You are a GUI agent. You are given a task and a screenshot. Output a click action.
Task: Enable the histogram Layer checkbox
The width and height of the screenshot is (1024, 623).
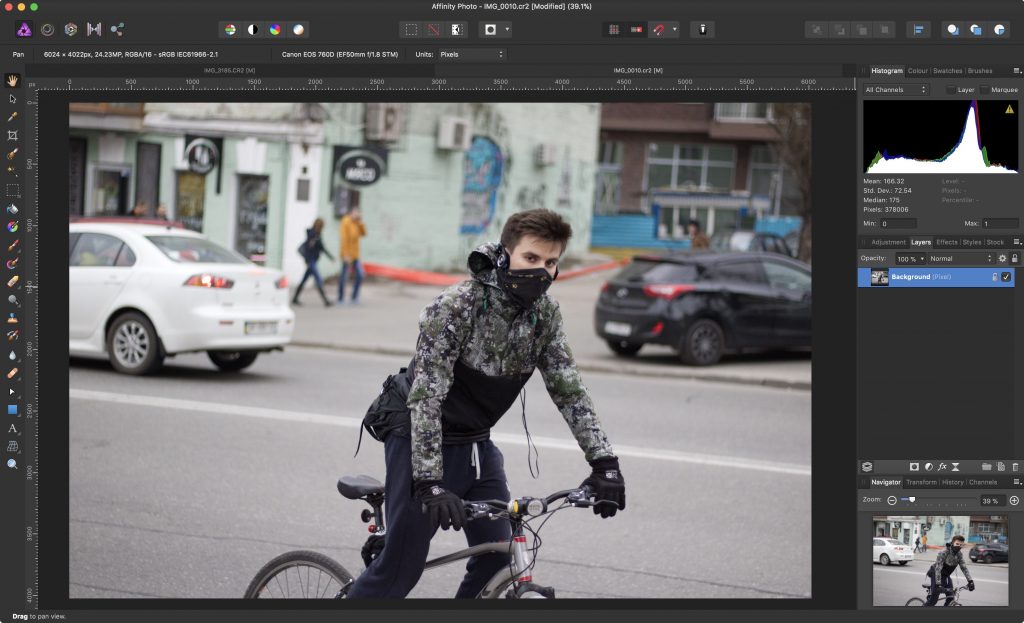point(951,90)
